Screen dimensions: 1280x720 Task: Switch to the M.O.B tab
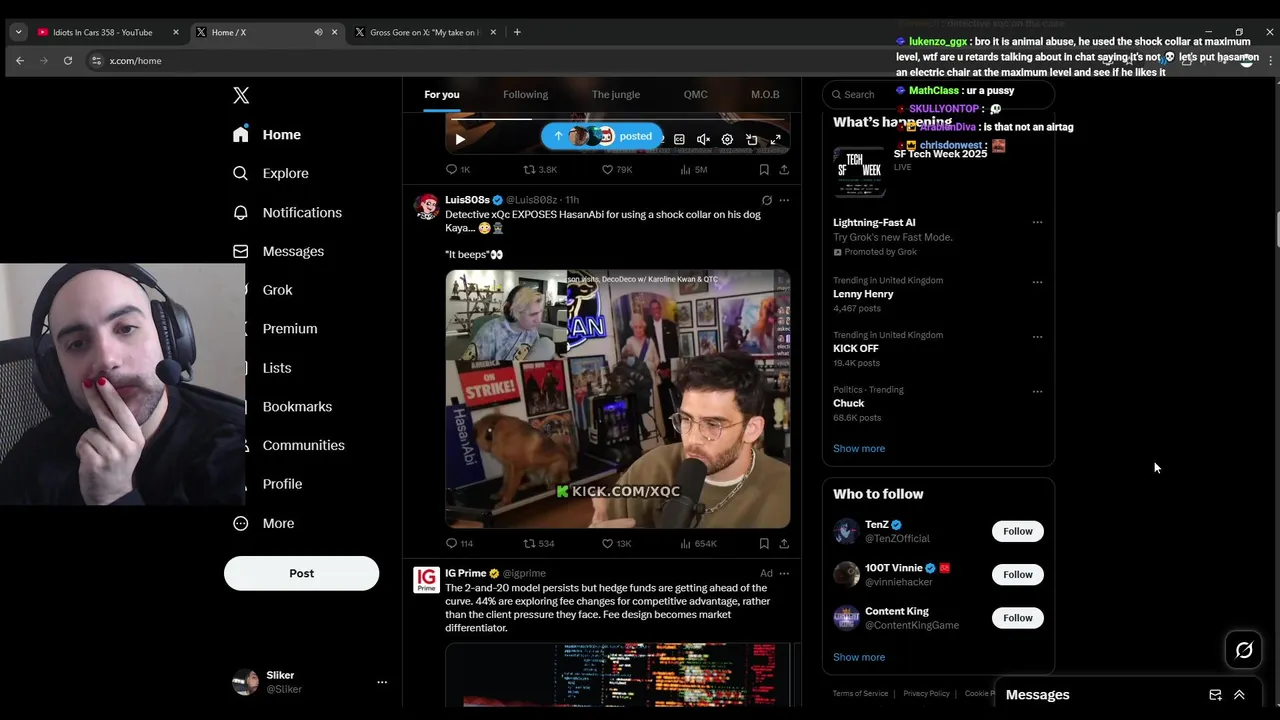765,95
